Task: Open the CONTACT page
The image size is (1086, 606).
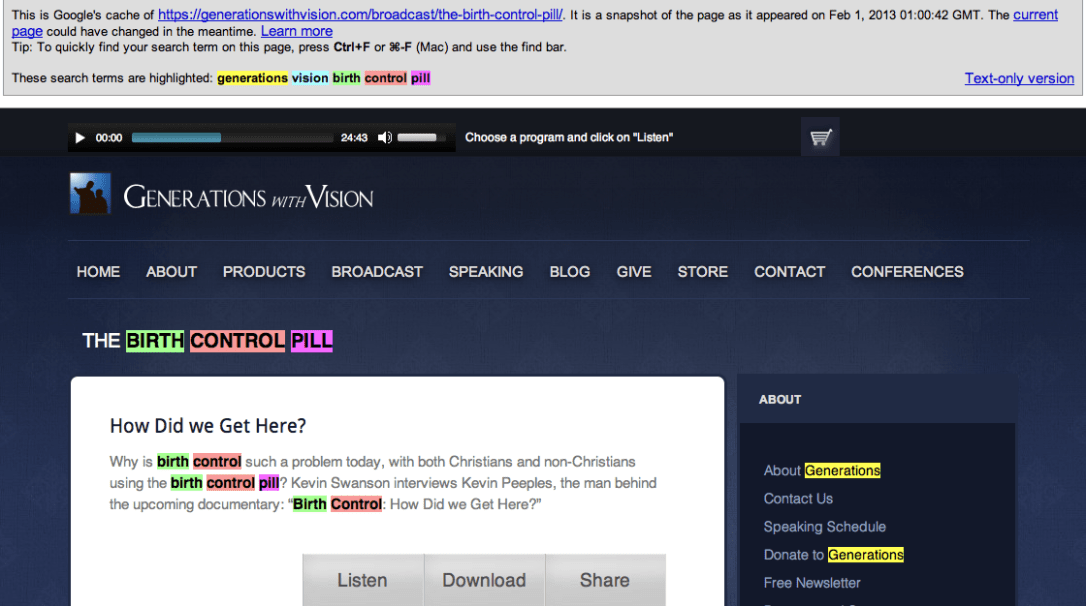Action: 789,271
